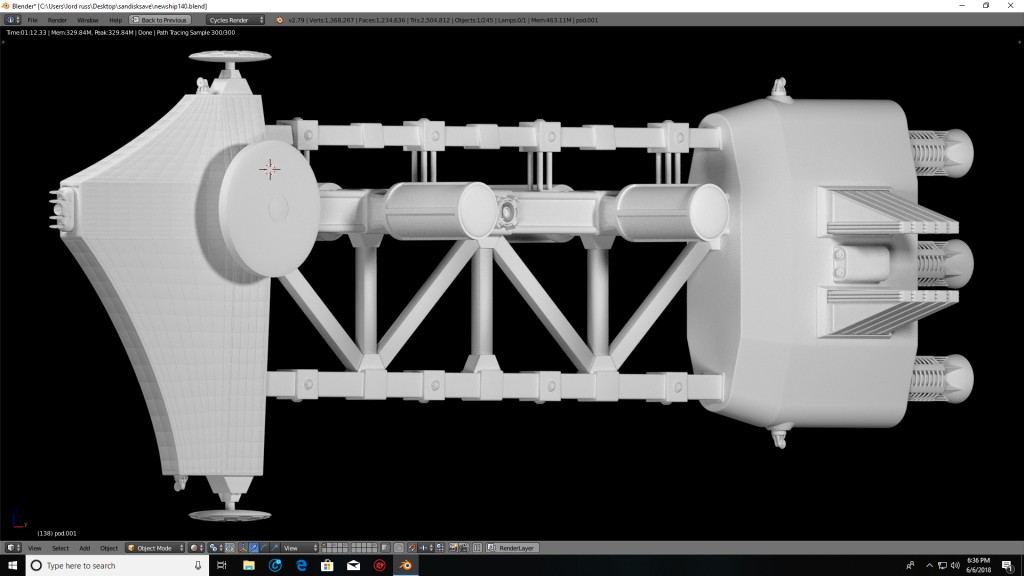Toggle lock camera and layers to scene
Screen dimensions: 1024x576
click(x=387, y=548)
